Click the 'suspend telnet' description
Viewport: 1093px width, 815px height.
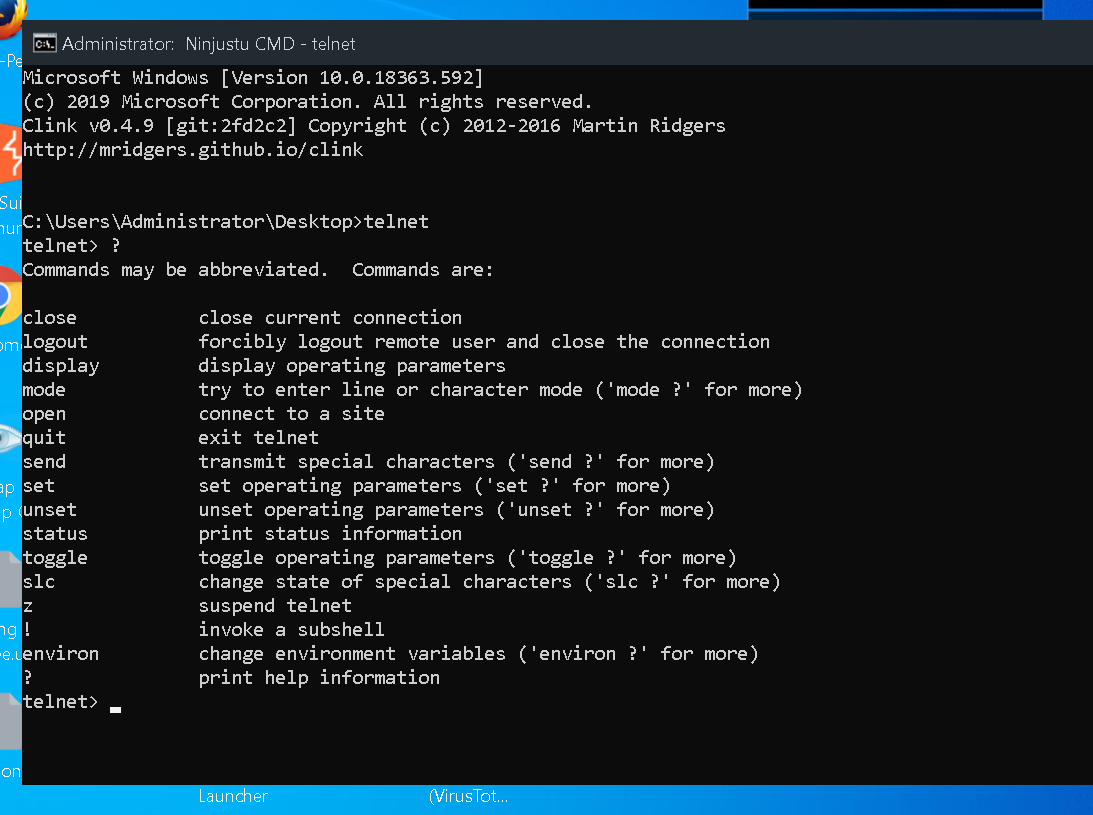(275, 605)
